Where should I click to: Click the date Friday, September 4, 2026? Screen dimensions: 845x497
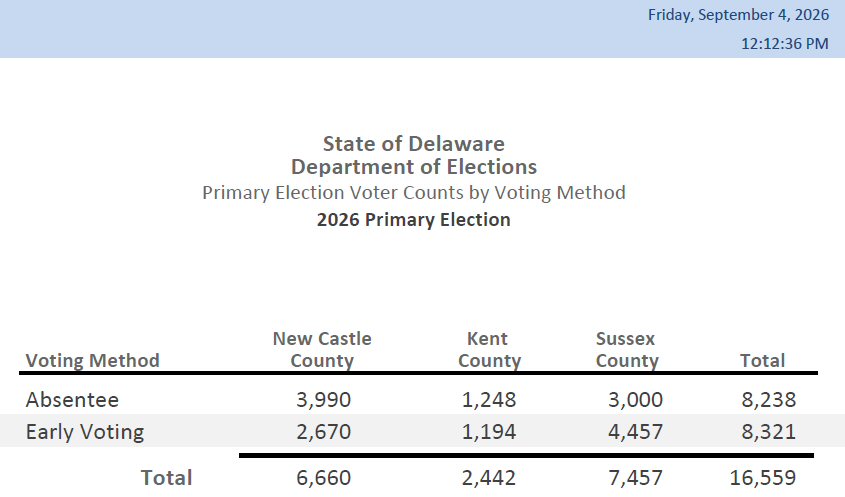pos(738,15)
